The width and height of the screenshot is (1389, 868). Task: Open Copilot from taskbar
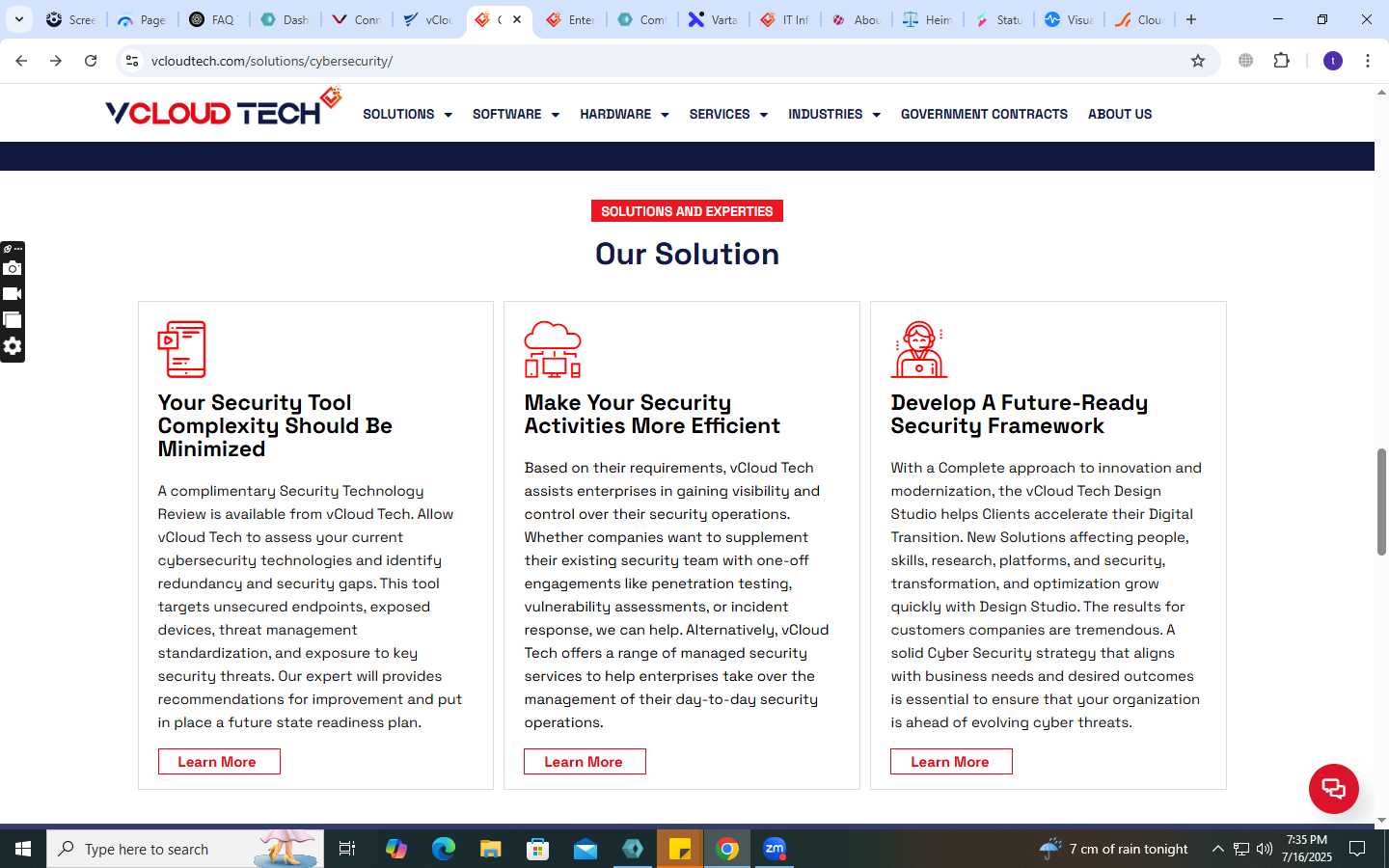point(396,849)
